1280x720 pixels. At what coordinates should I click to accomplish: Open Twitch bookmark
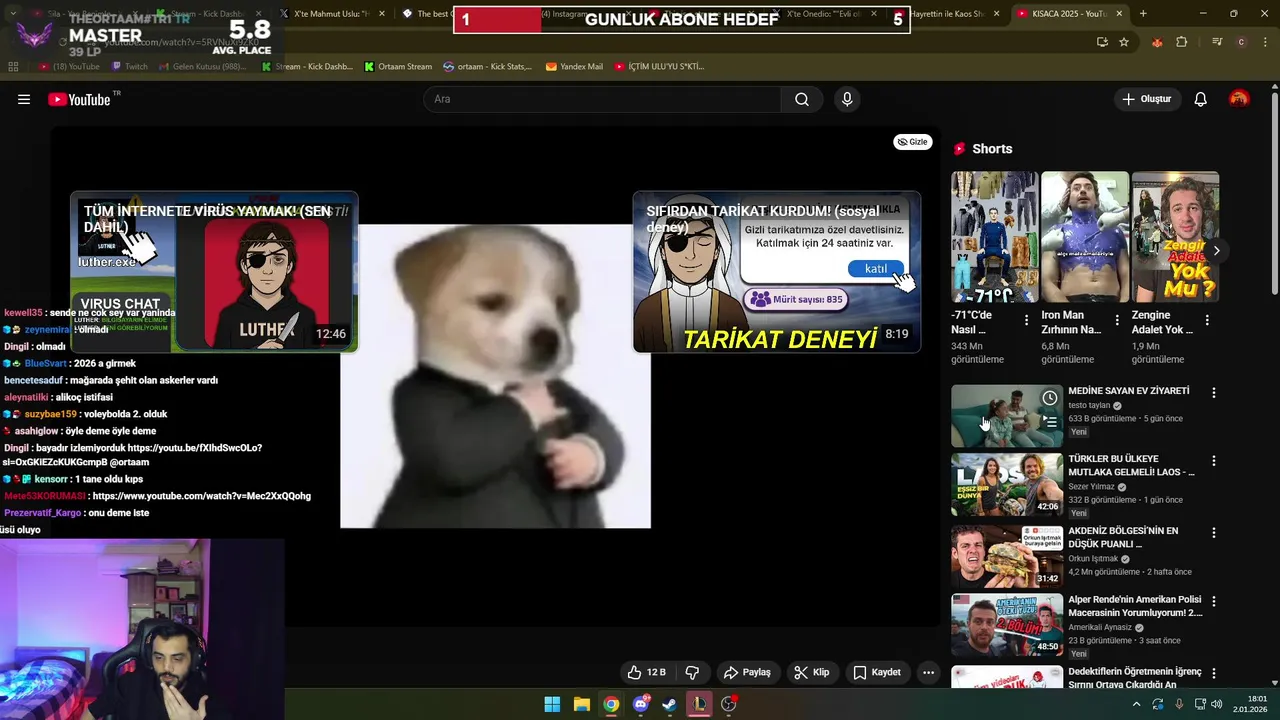pyautogui.click(x=129, y=67)
